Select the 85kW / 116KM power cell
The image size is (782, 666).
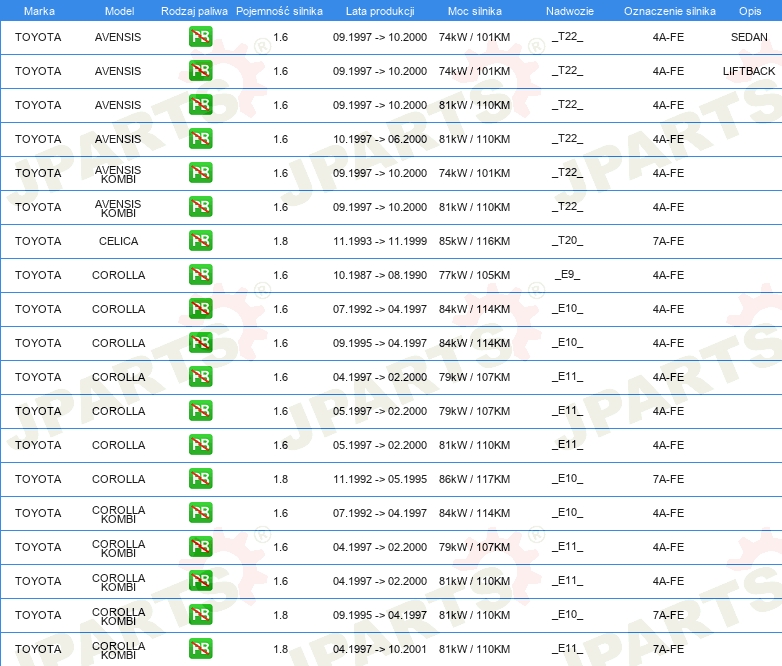(474, 241)
